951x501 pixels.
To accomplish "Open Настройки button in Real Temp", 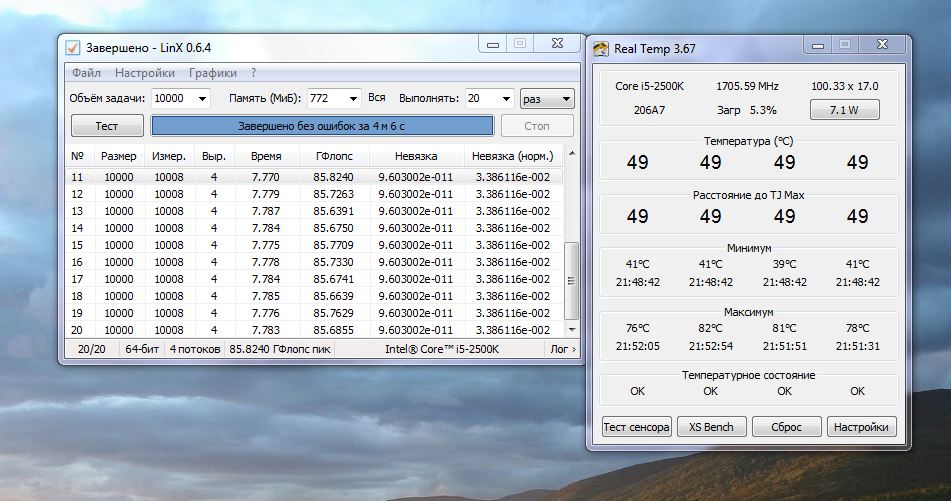I will [x=861, y=427].
